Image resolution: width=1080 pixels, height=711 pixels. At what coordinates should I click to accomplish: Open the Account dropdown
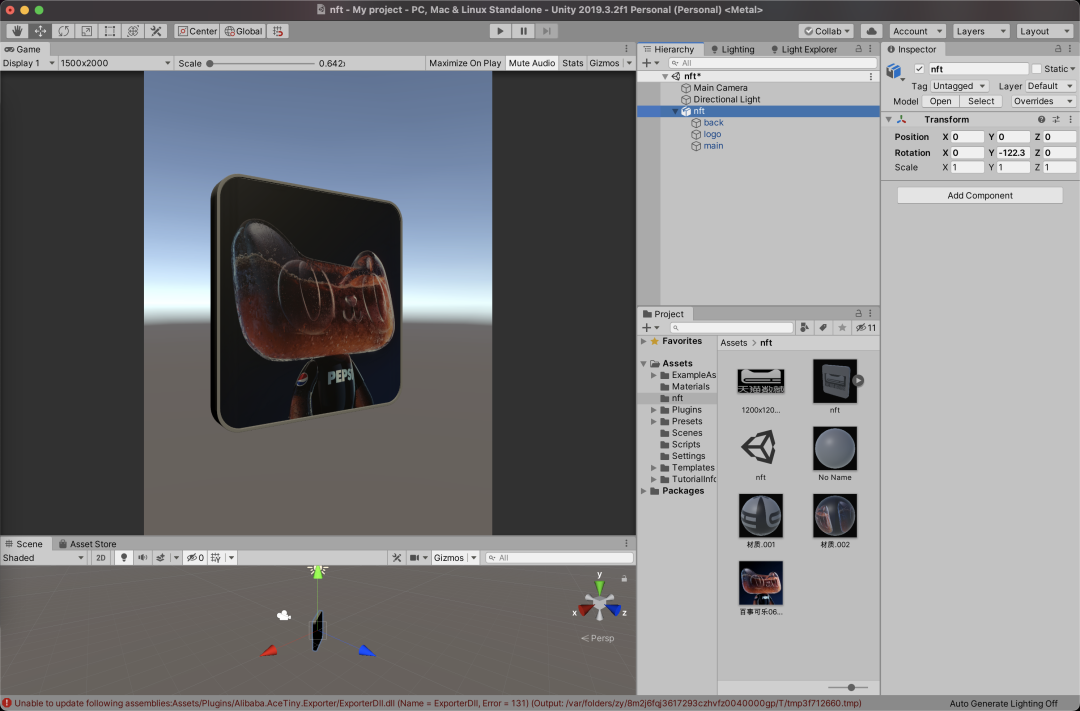click(x=917, y=31)
